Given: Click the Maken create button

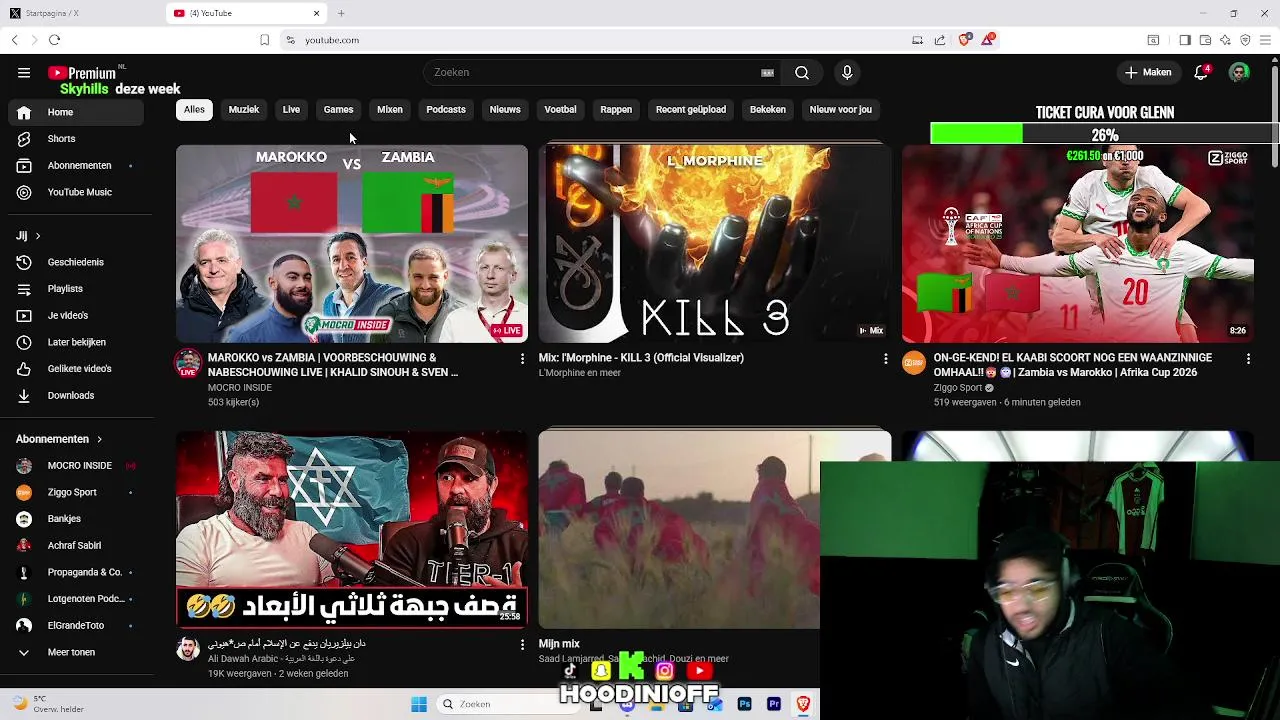Looking at the screenshot, I should pos(1148,73).
